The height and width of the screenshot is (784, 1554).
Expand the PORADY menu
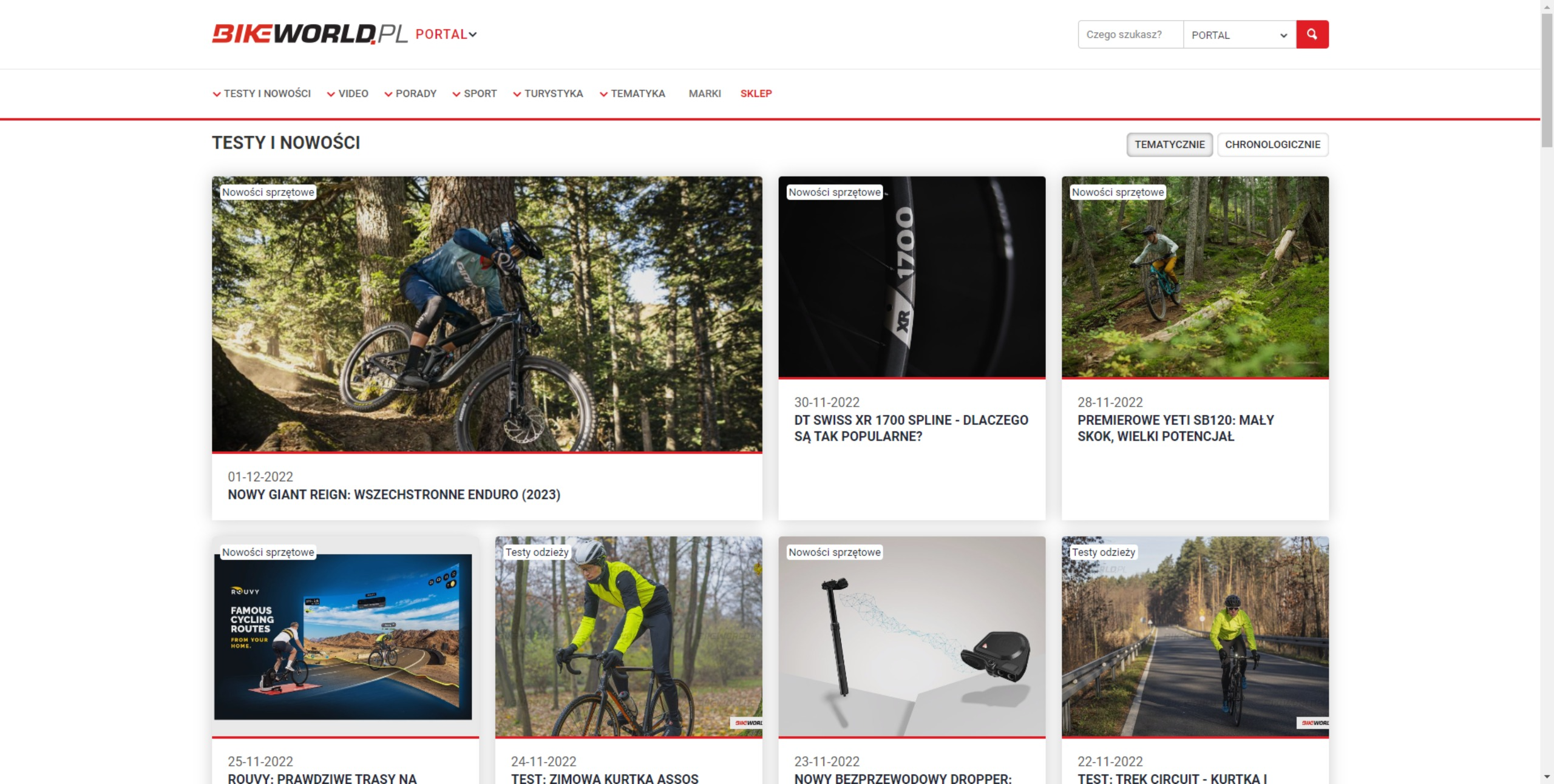tap(410, 93)
